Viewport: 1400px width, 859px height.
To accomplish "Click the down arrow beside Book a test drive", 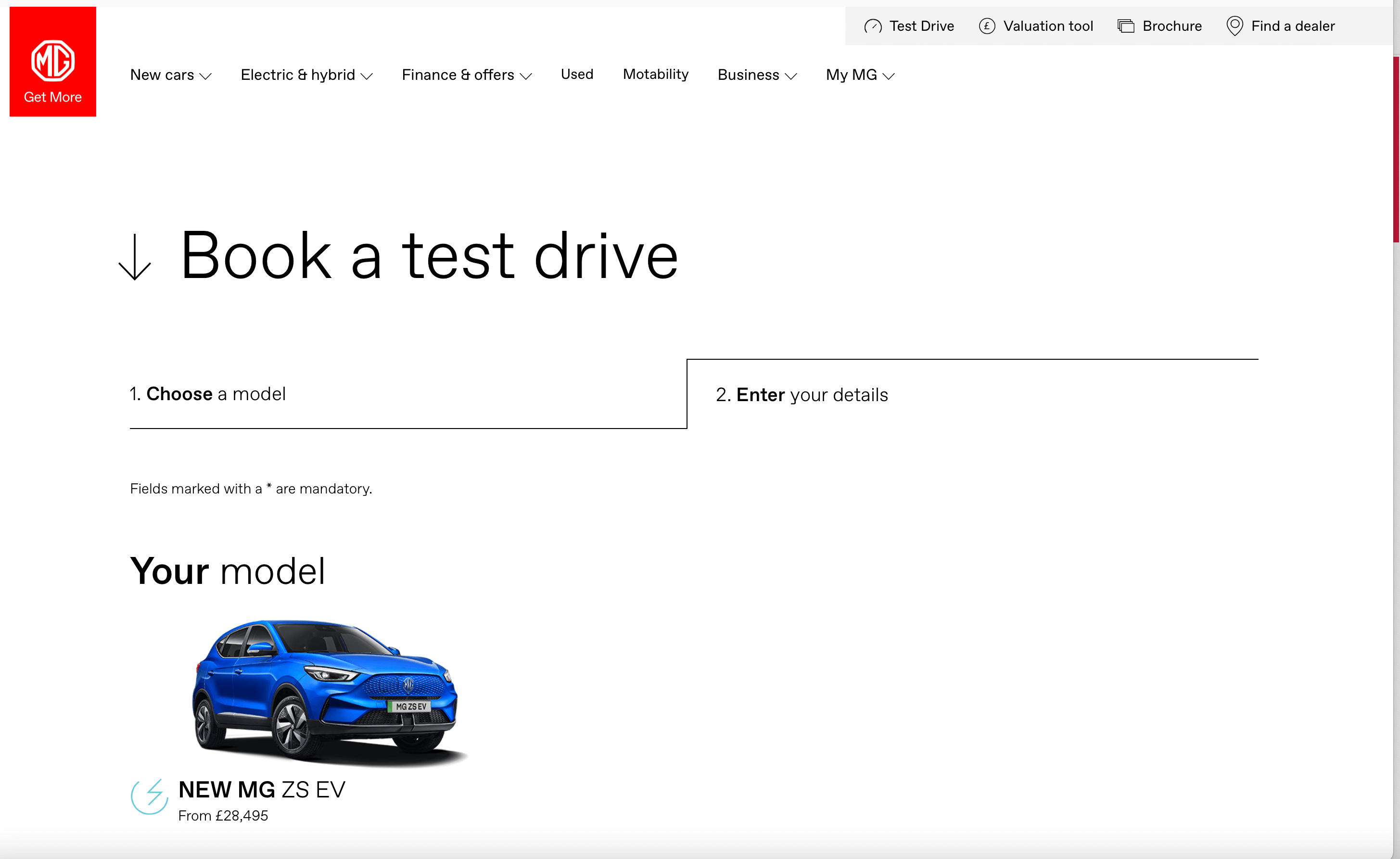I will (x=135, y=257).
